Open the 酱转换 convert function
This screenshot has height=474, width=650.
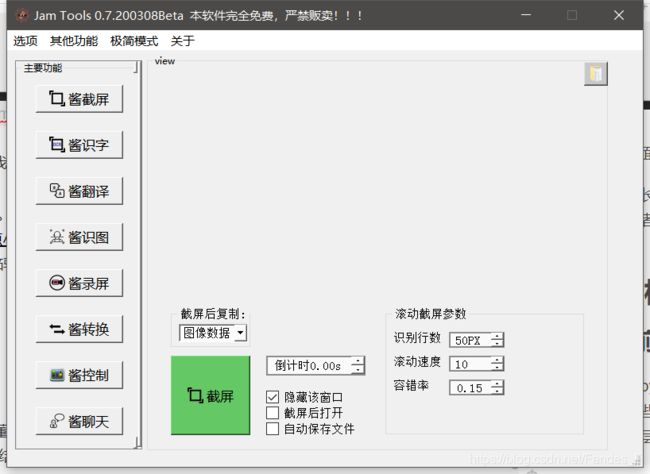79,329
